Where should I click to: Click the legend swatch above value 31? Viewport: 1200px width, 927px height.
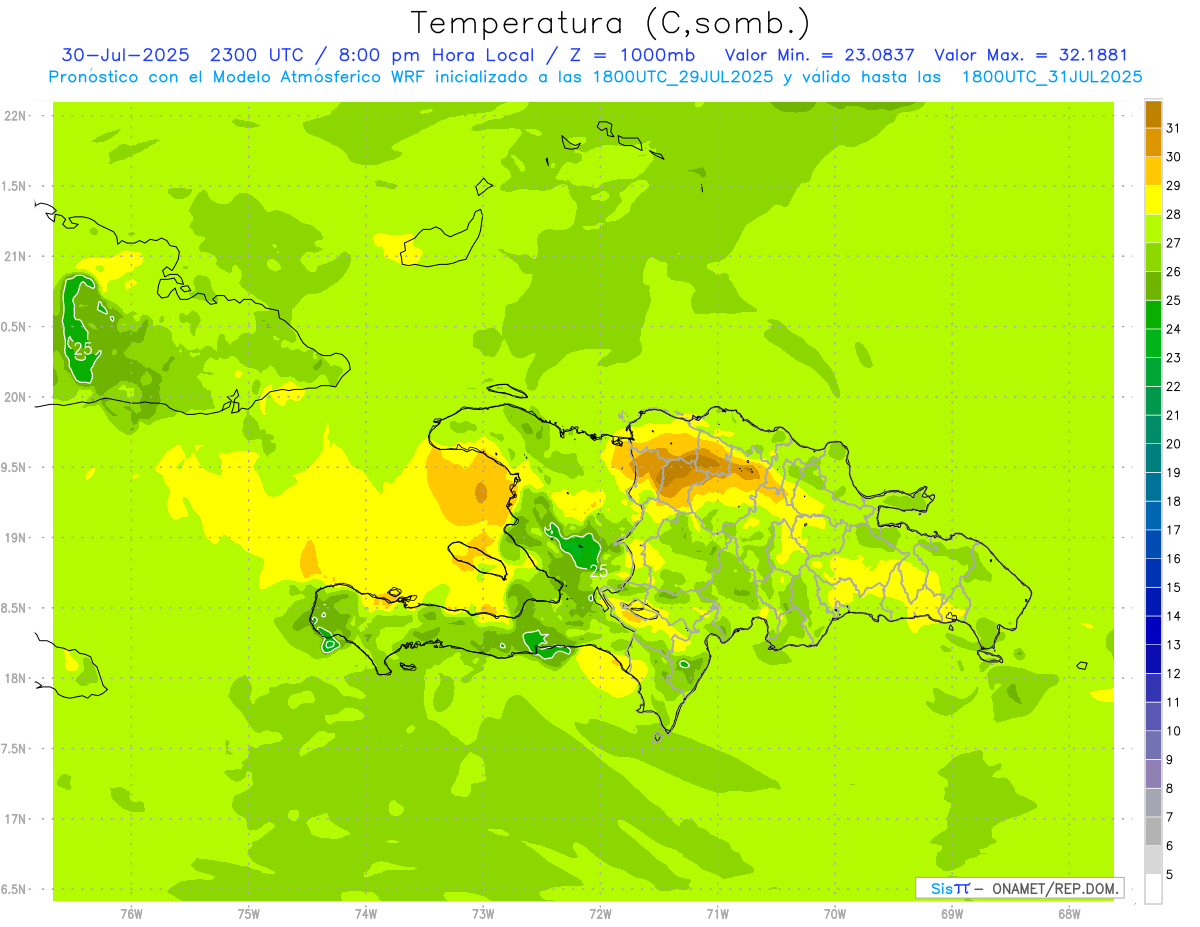(1153, 114)
